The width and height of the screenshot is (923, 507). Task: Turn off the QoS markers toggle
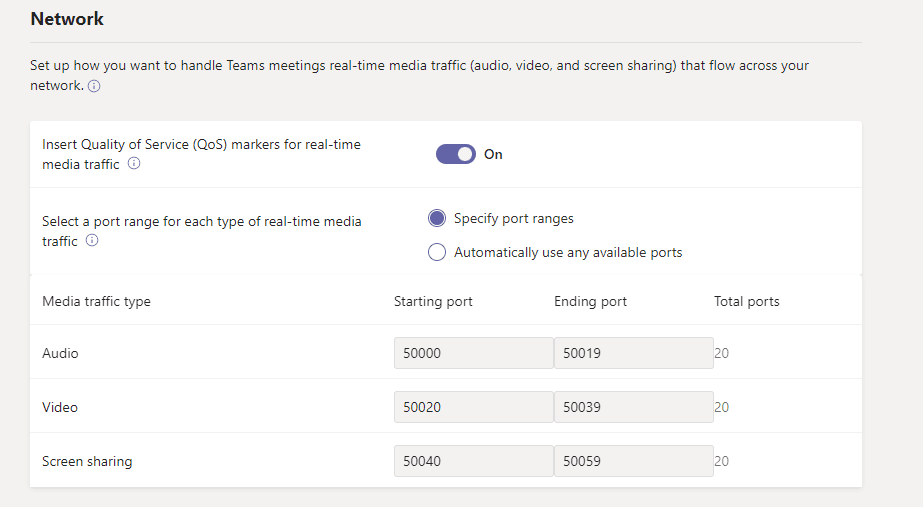pyautogui.click(x=455, y=154)
